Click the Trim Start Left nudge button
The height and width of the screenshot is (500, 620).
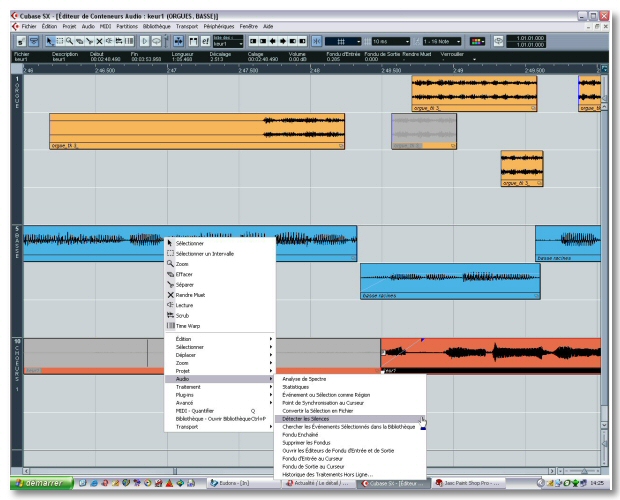pyautogui.click(x=253, y=41)
